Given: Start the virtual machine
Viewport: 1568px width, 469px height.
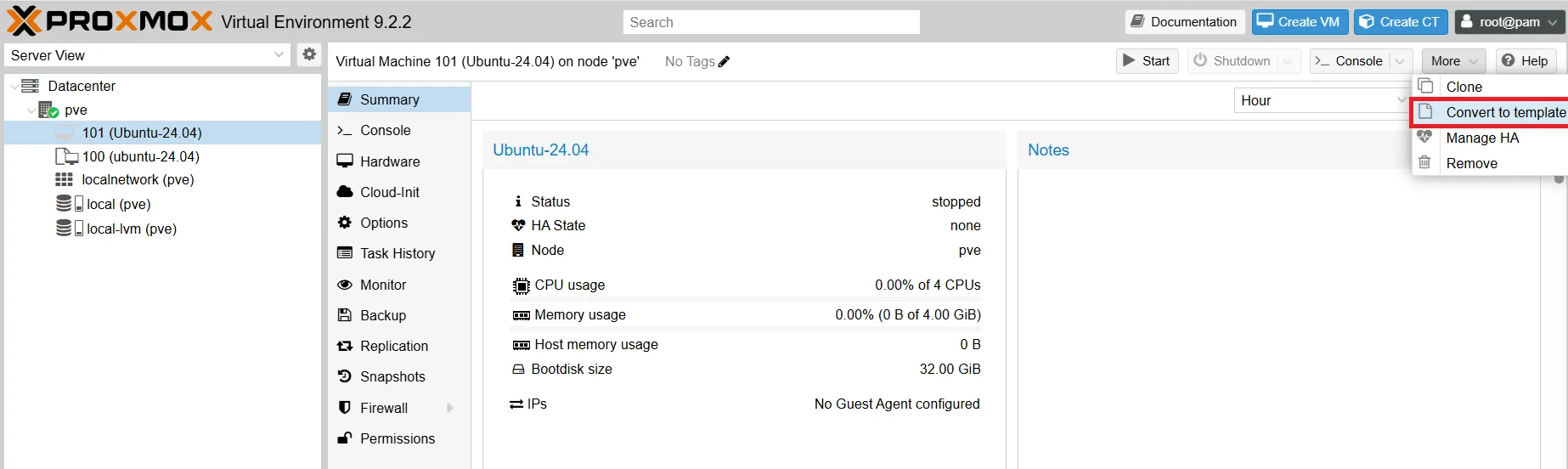Looking at the screenshot, I should [x=1147, y=61].
